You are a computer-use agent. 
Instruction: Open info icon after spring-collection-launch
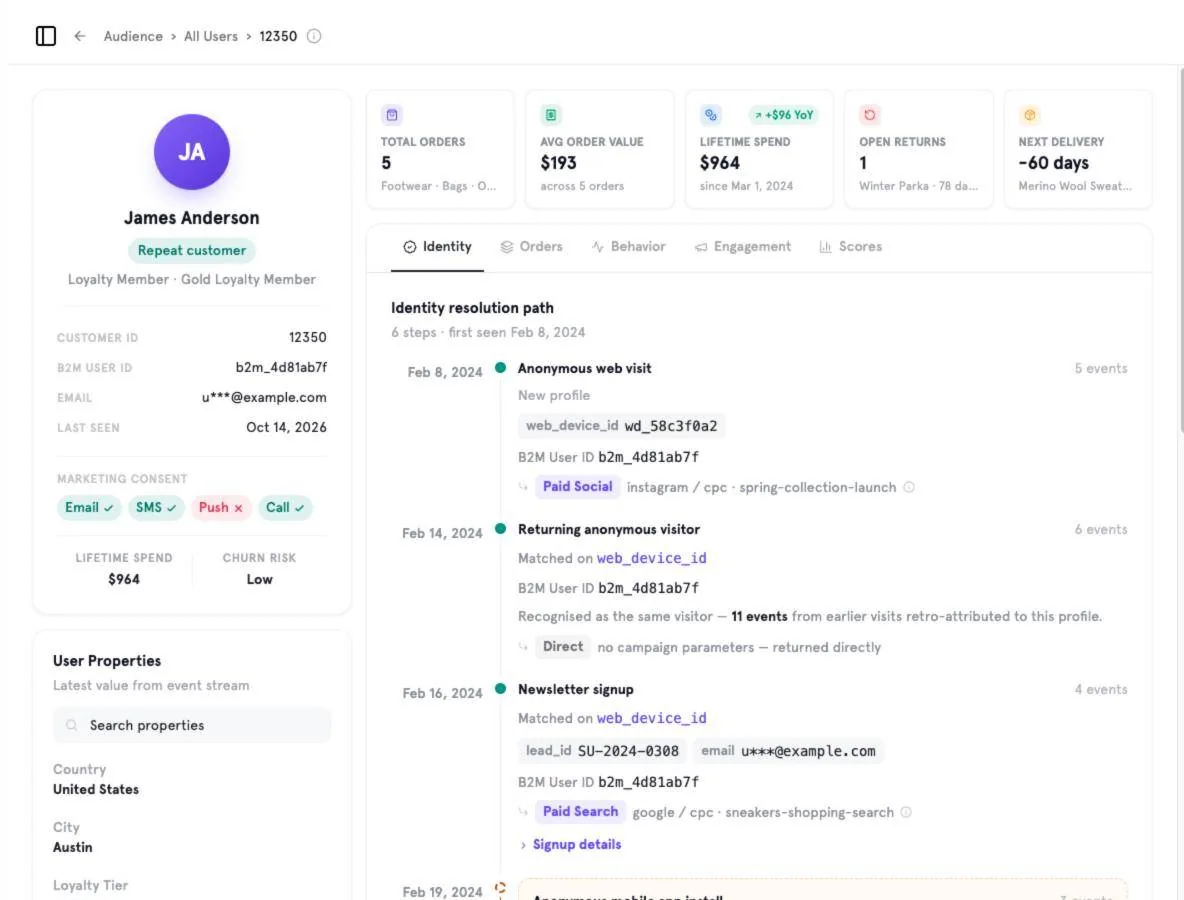point(909,488)
